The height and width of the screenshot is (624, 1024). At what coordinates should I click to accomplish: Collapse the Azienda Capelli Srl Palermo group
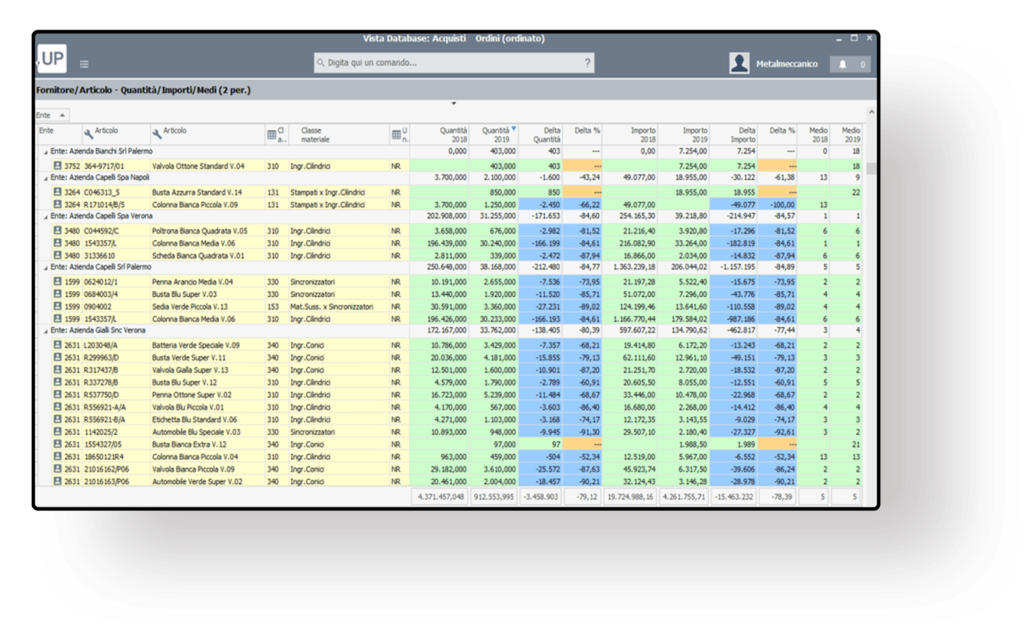[x=43, y=268]
